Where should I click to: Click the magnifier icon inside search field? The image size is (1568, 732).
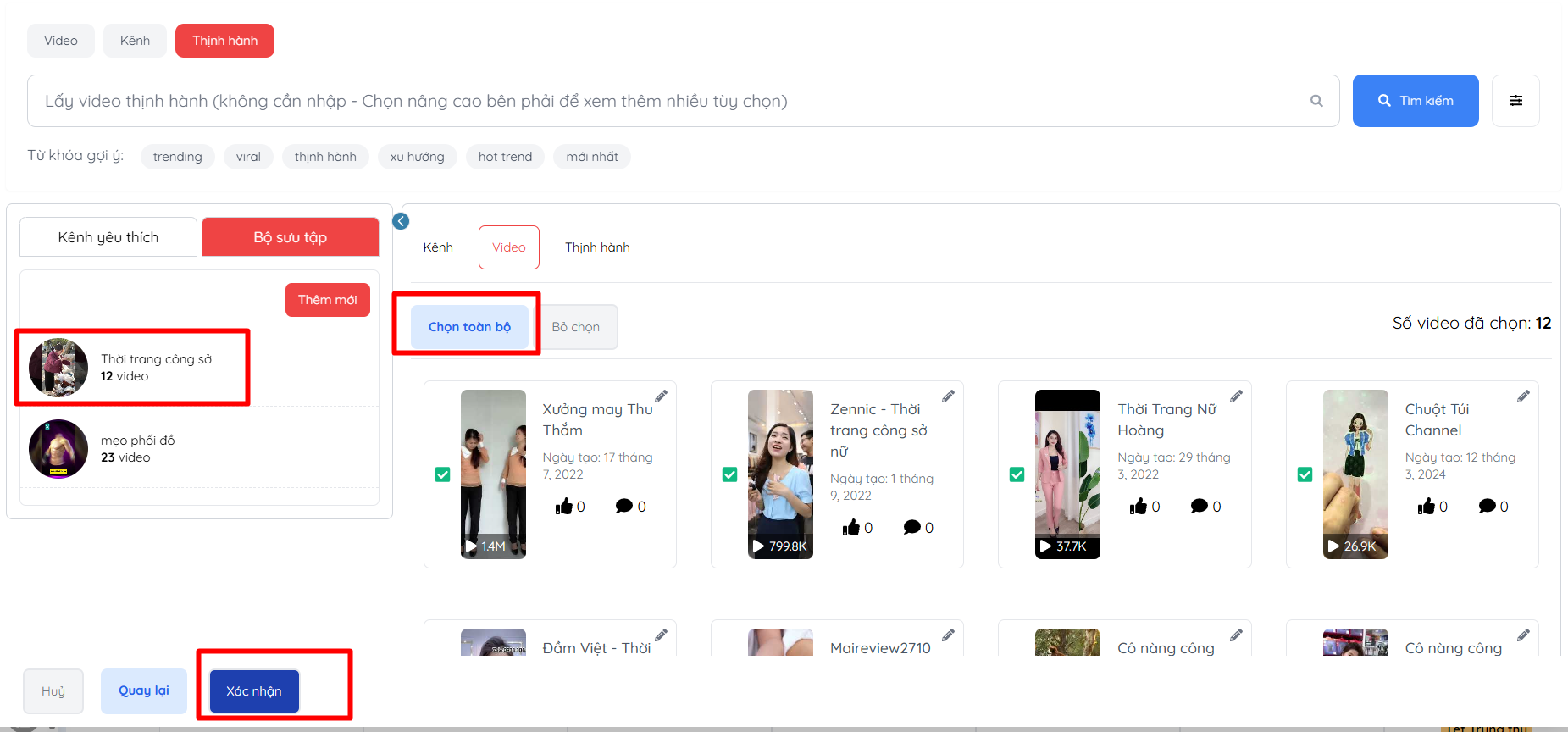1316,101
